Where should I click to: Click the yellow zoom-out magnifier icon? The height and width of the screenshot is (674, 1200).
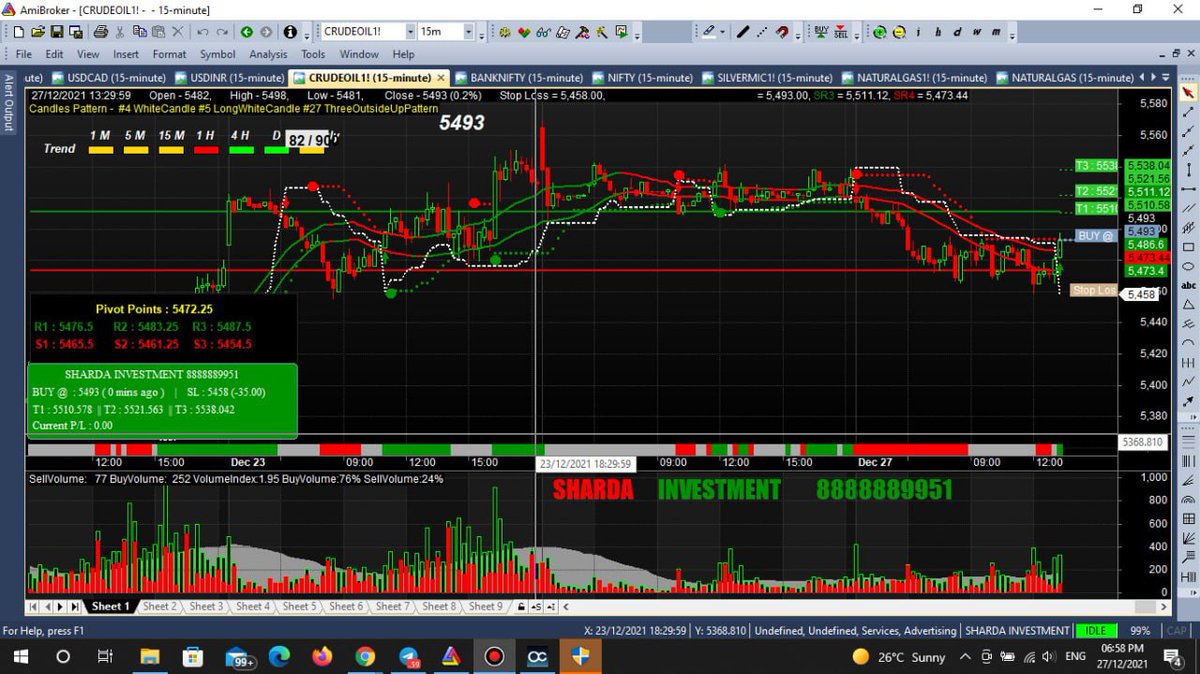[899, 32]
